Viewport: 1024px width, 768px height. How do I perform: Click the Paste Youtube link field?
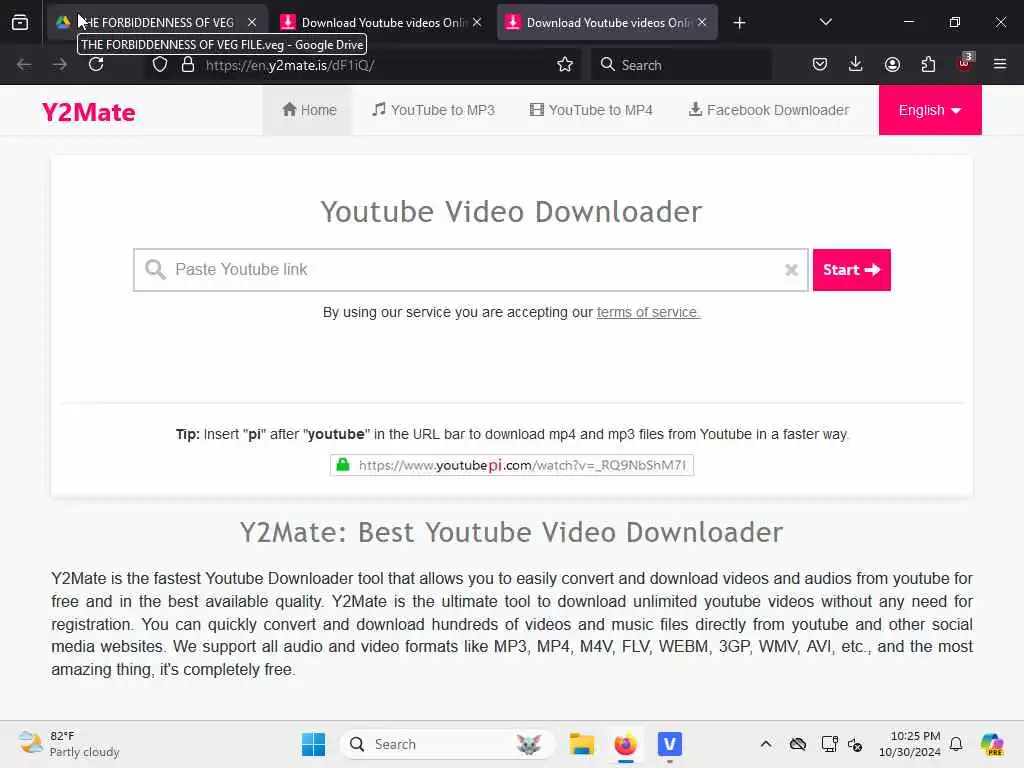(470, 270)
